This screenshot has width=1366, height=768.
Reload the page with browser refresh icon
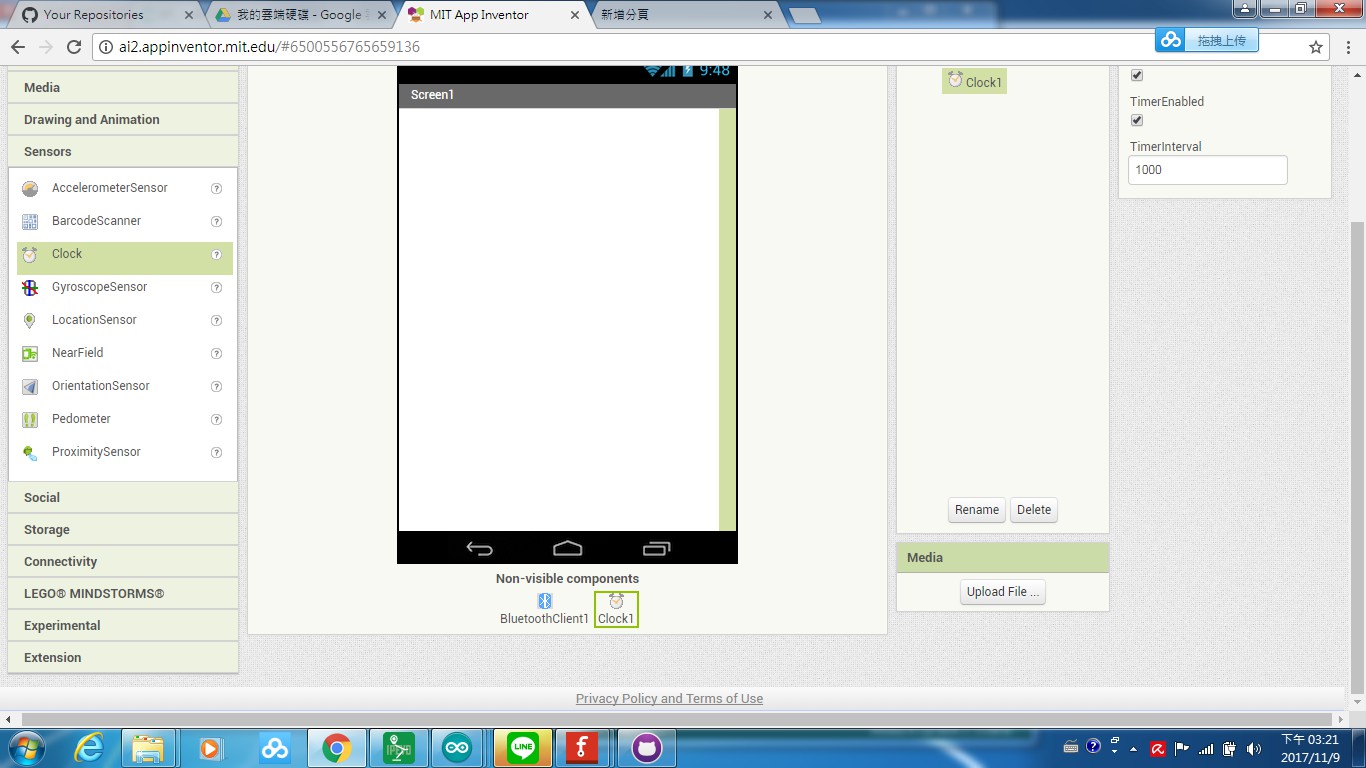[x=73, y=47]
